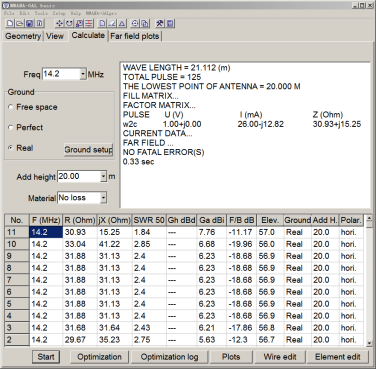Click the two overlapping pages copy icon
This screenshot has height=369, width=376.
point(145,23)
